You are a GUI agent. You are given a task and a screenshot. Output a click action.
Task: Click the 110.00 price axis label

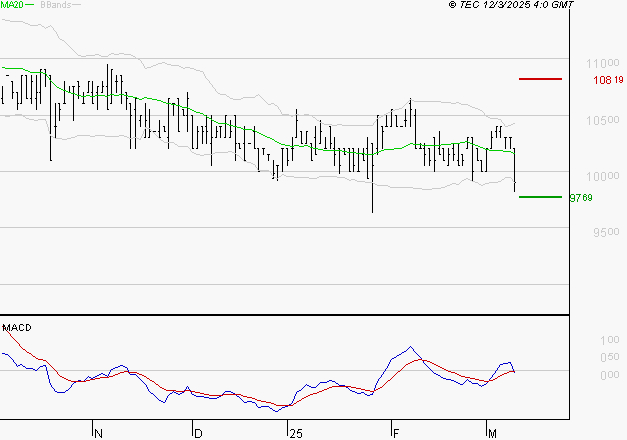click(x=603, y=63)
